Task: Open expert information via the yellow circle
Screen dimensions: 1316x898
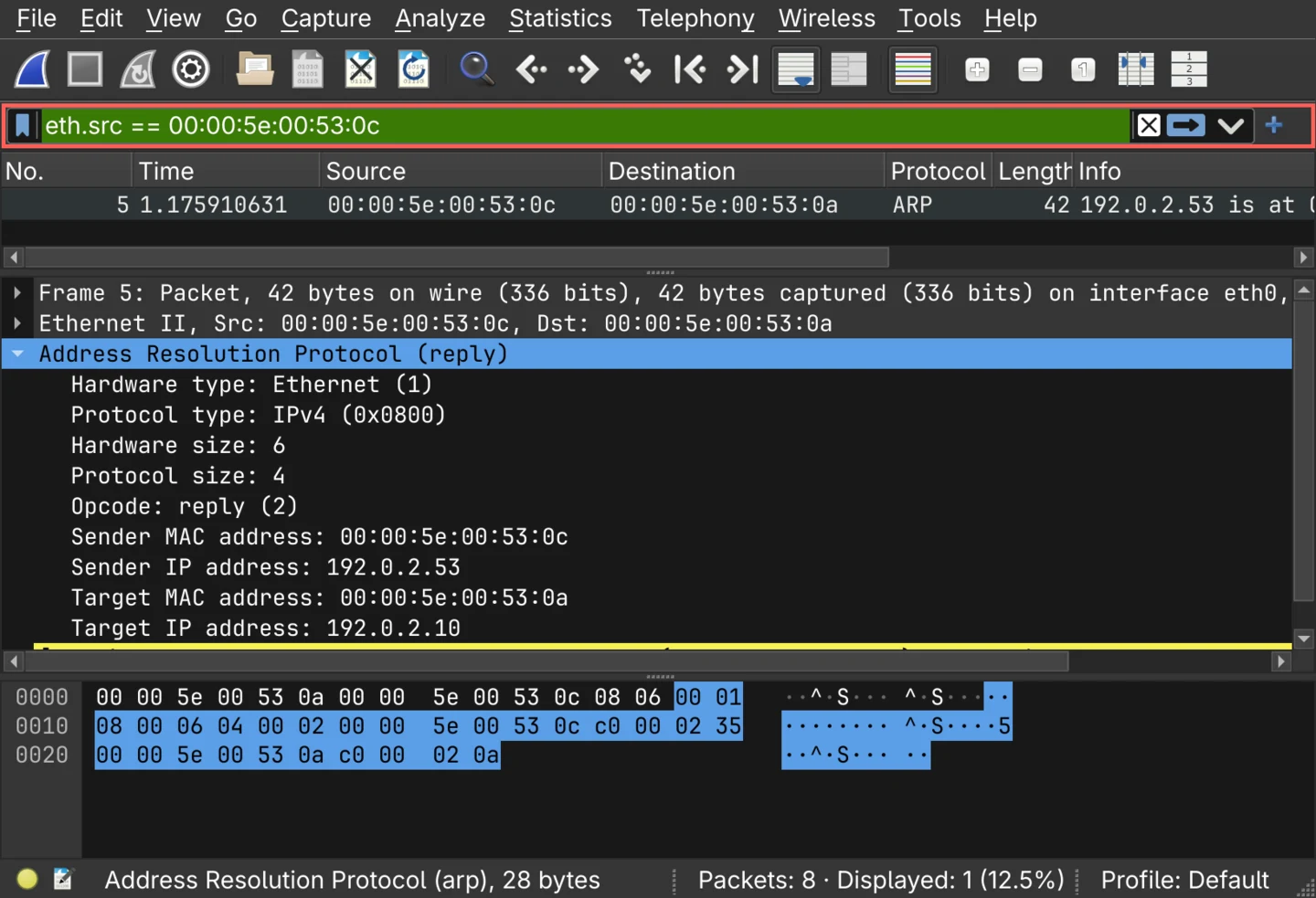Action: (x=27, y=879)
